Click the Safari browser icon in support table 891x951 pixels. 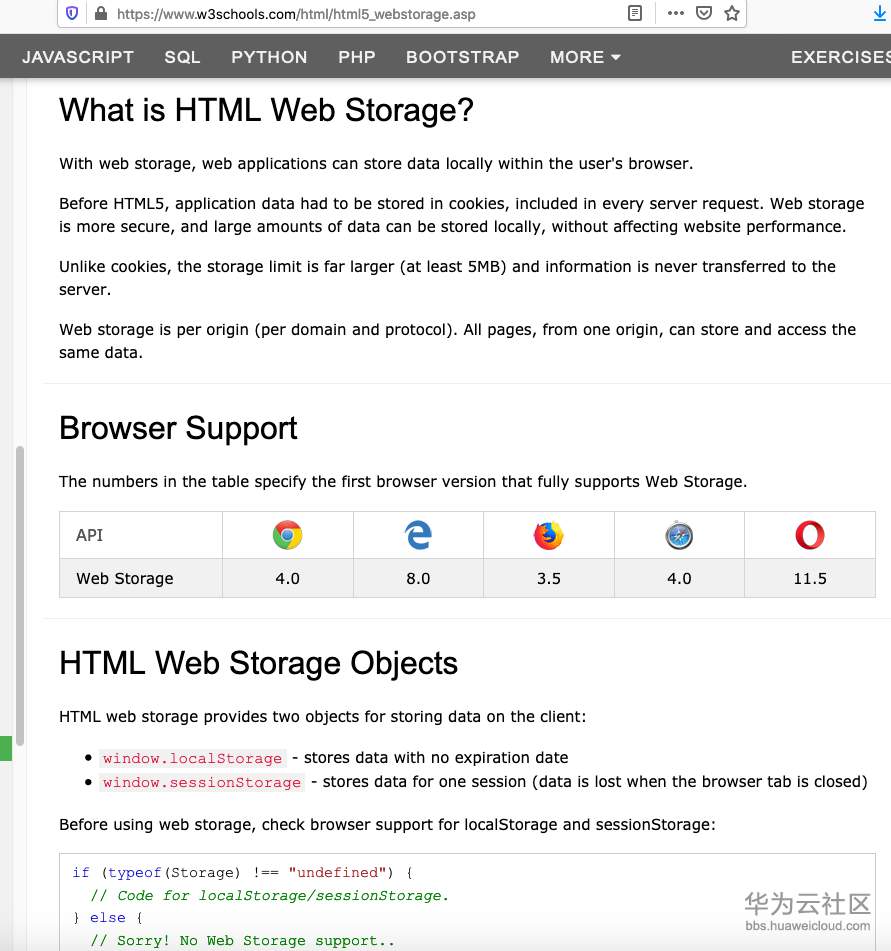678,534
